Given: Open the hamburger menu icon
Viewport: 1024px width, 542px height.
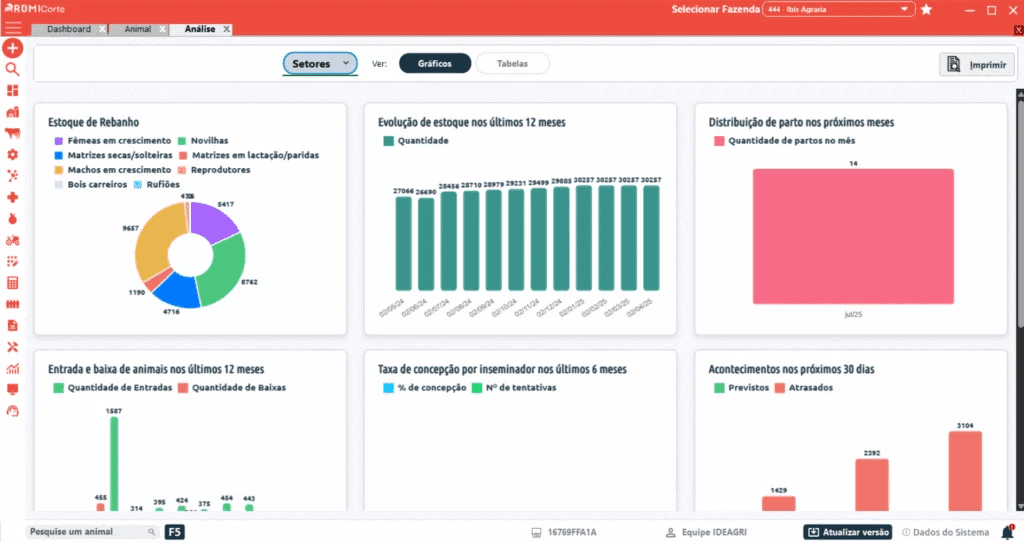Looking at the screenshot, I should point(12,27).
